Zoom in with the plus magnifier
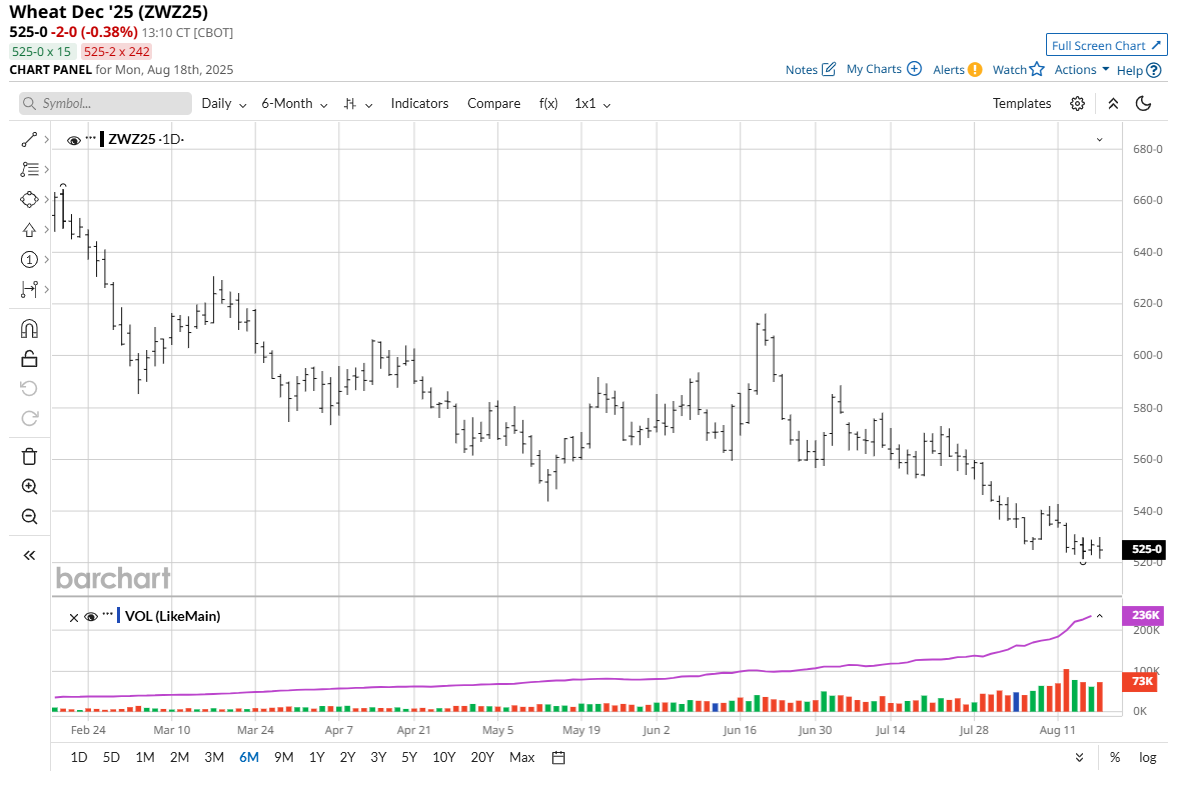Viewport: 1203px width, 787px height. coord(29,487)
